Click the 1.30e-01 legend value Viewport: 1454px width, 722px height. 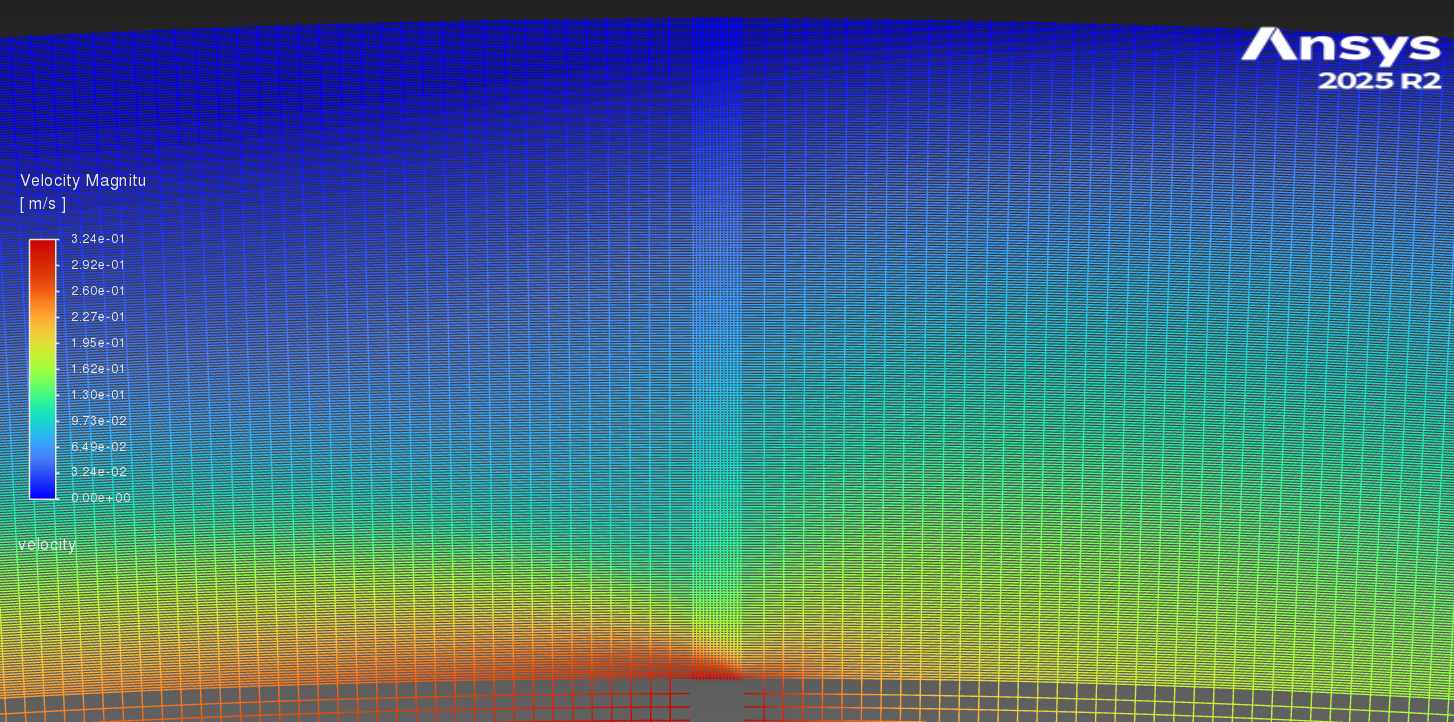[x=98, y=395]
